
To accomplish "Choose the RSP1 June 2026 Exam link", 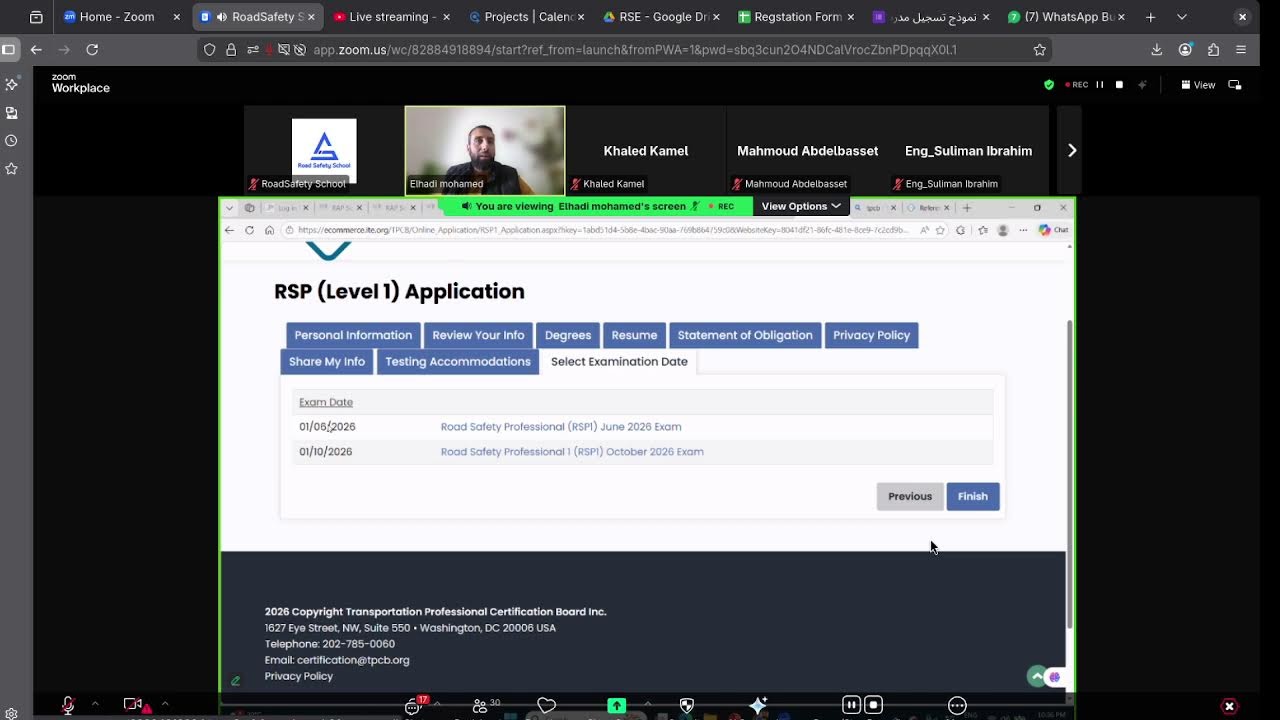I will (x=561, y=427).
